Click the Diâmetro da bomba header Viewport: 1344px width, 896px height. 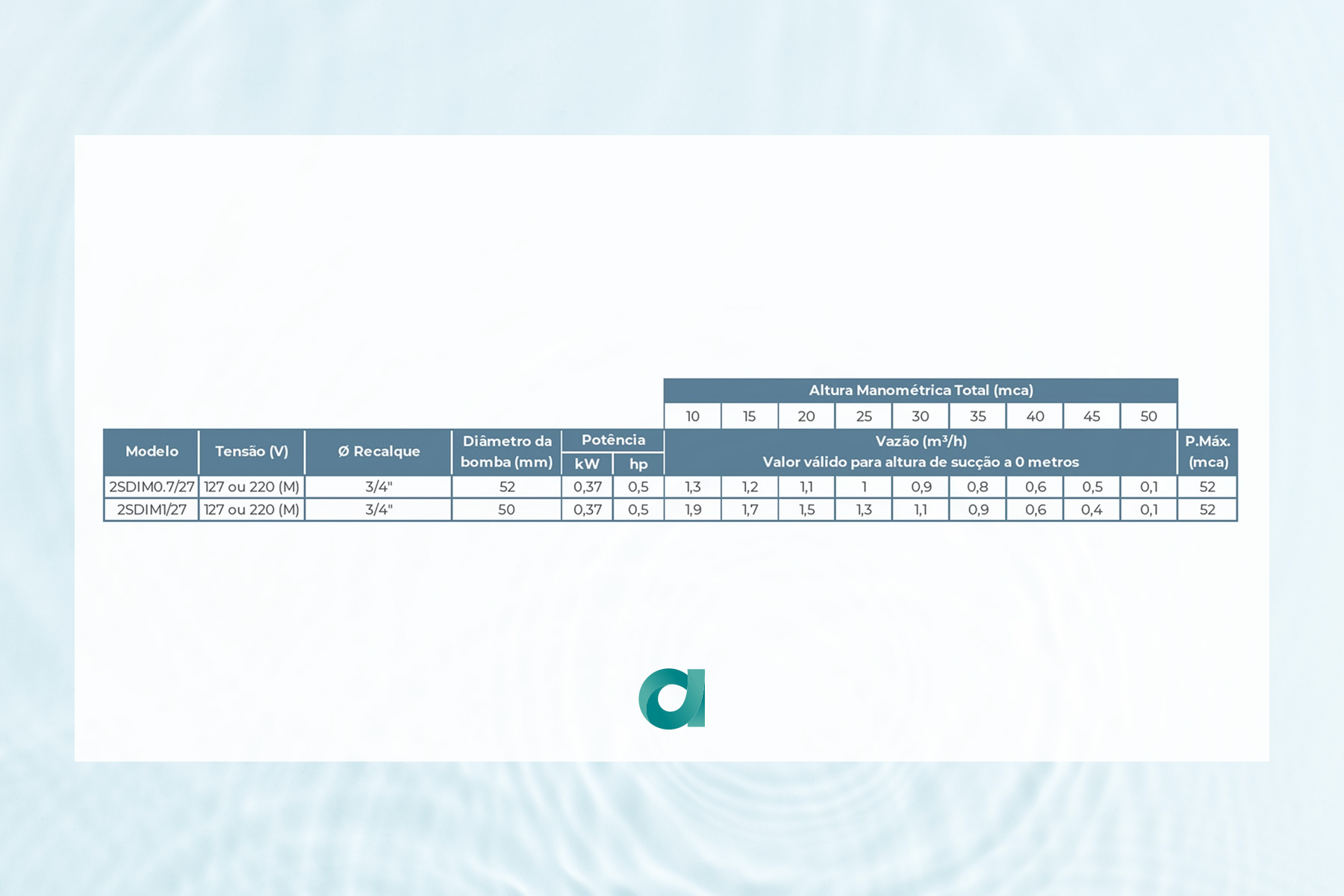tap(506, 451)
